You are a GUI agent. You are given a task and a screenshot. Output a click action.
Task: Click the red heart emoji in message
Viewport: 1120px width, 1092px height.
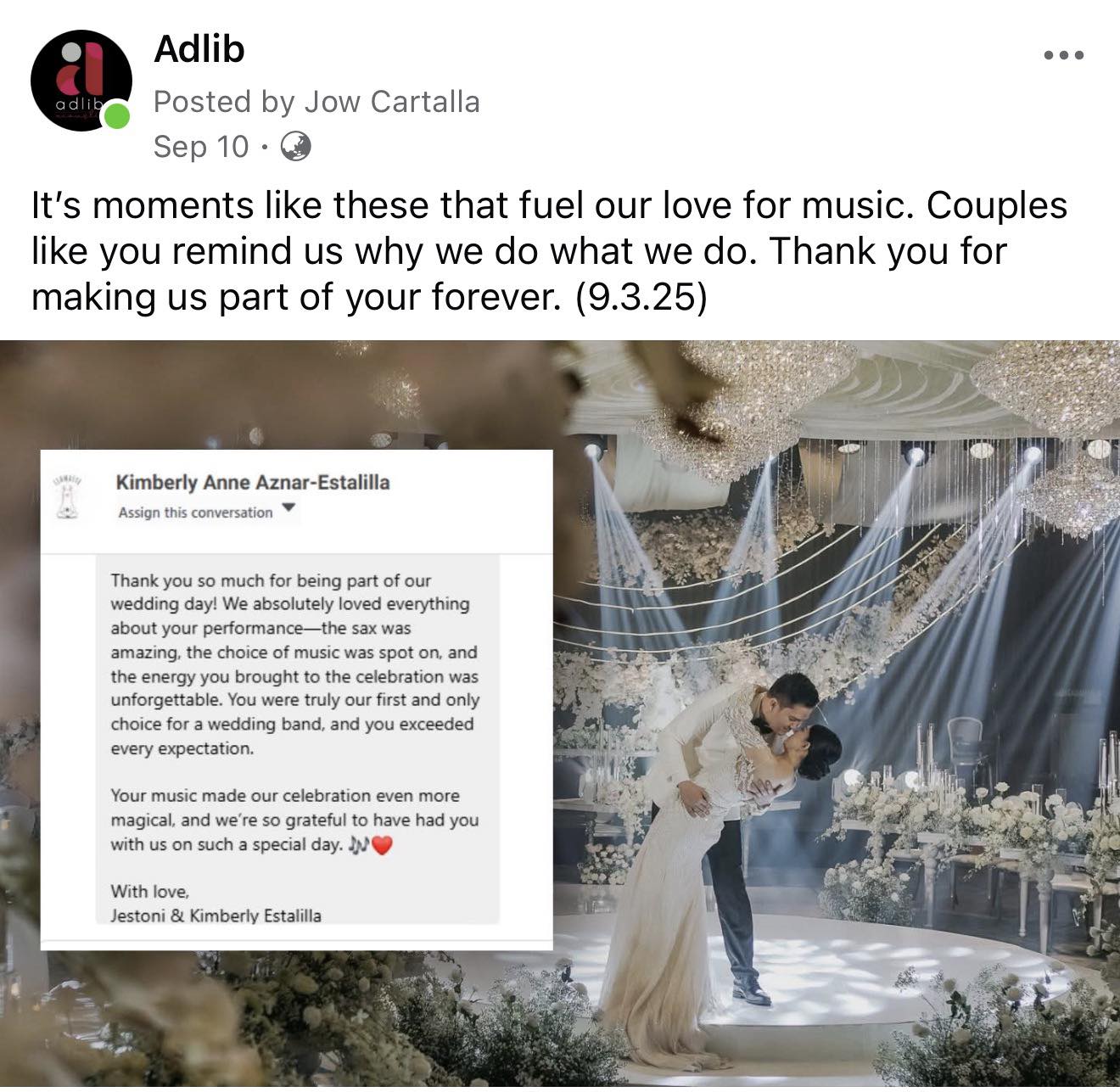point(383,845)
